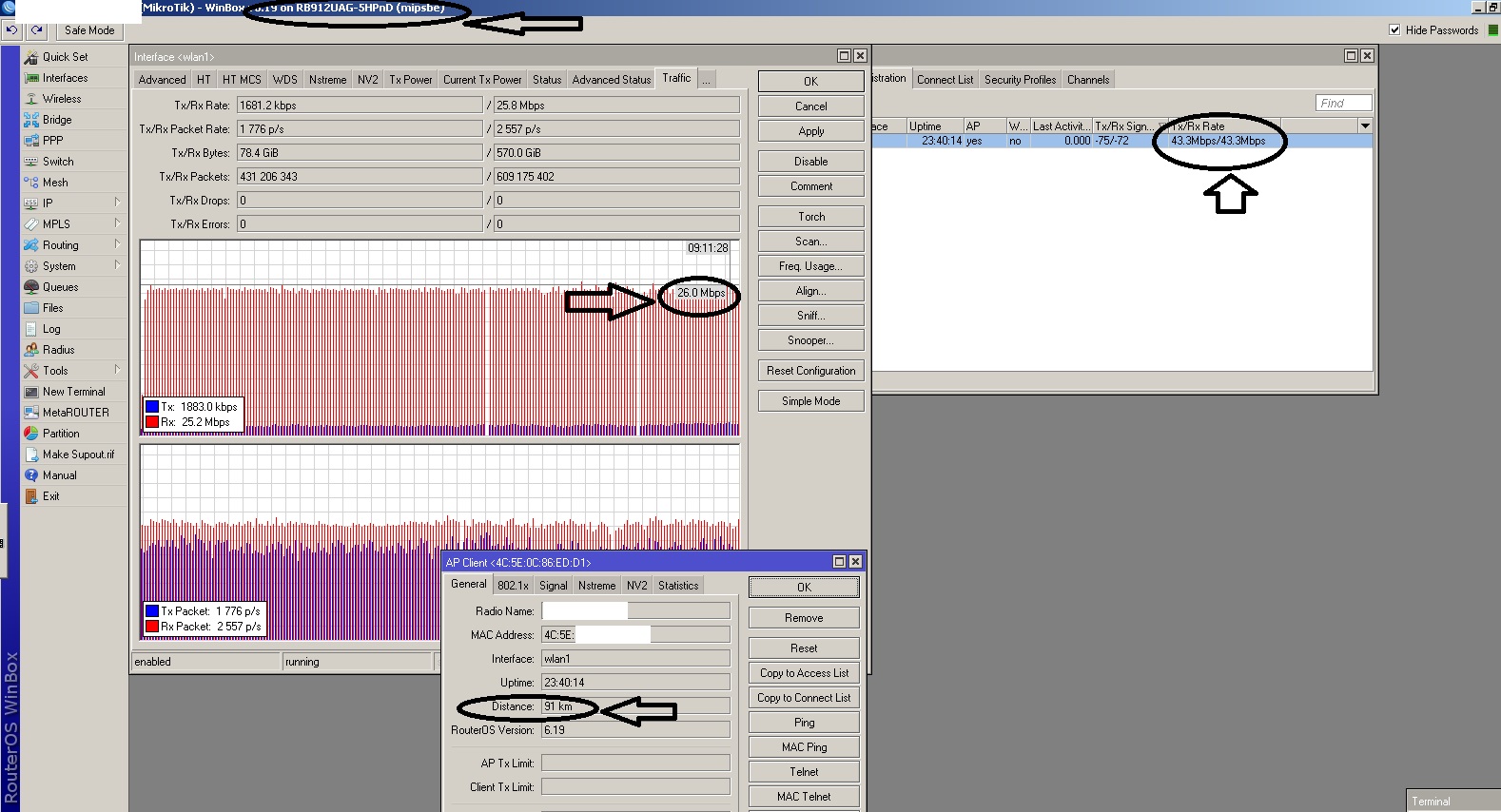Viewport: 1501px width, 812px height.
Task: Open the Switch settings
Action: 58,162
